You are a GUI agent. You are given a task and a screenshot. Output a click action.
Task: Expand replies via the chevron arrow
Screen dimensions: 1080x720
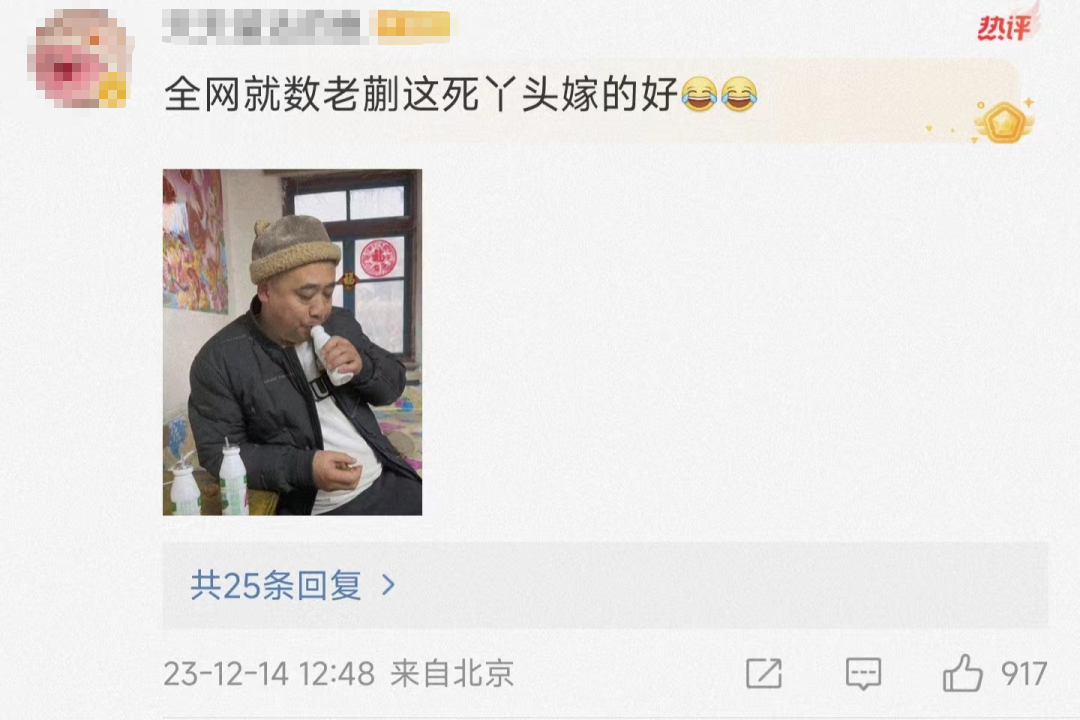tap(388, 585)
